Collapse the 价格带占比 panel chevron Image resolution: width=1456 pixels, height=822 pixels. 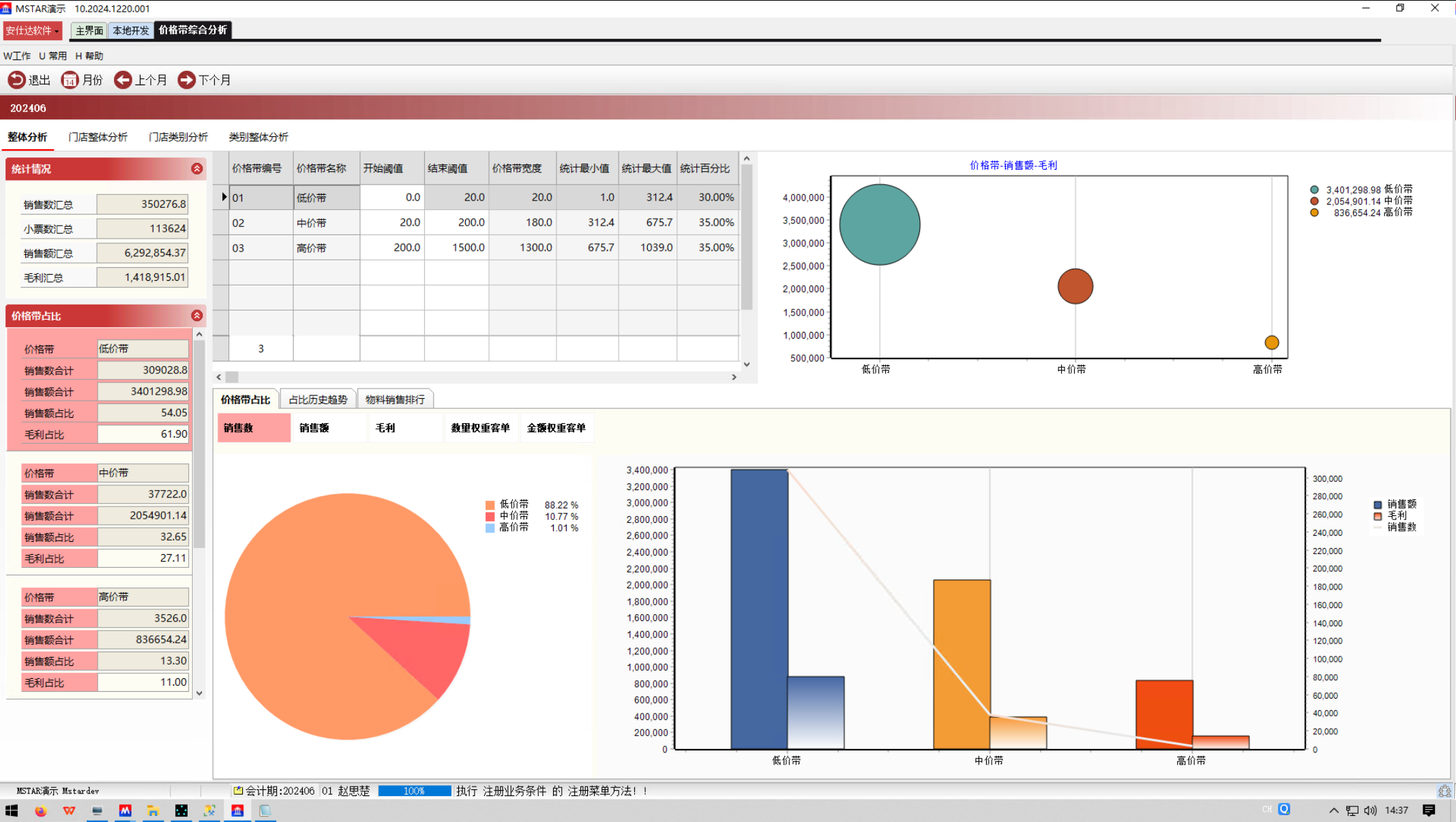click(x=196, y=316)
